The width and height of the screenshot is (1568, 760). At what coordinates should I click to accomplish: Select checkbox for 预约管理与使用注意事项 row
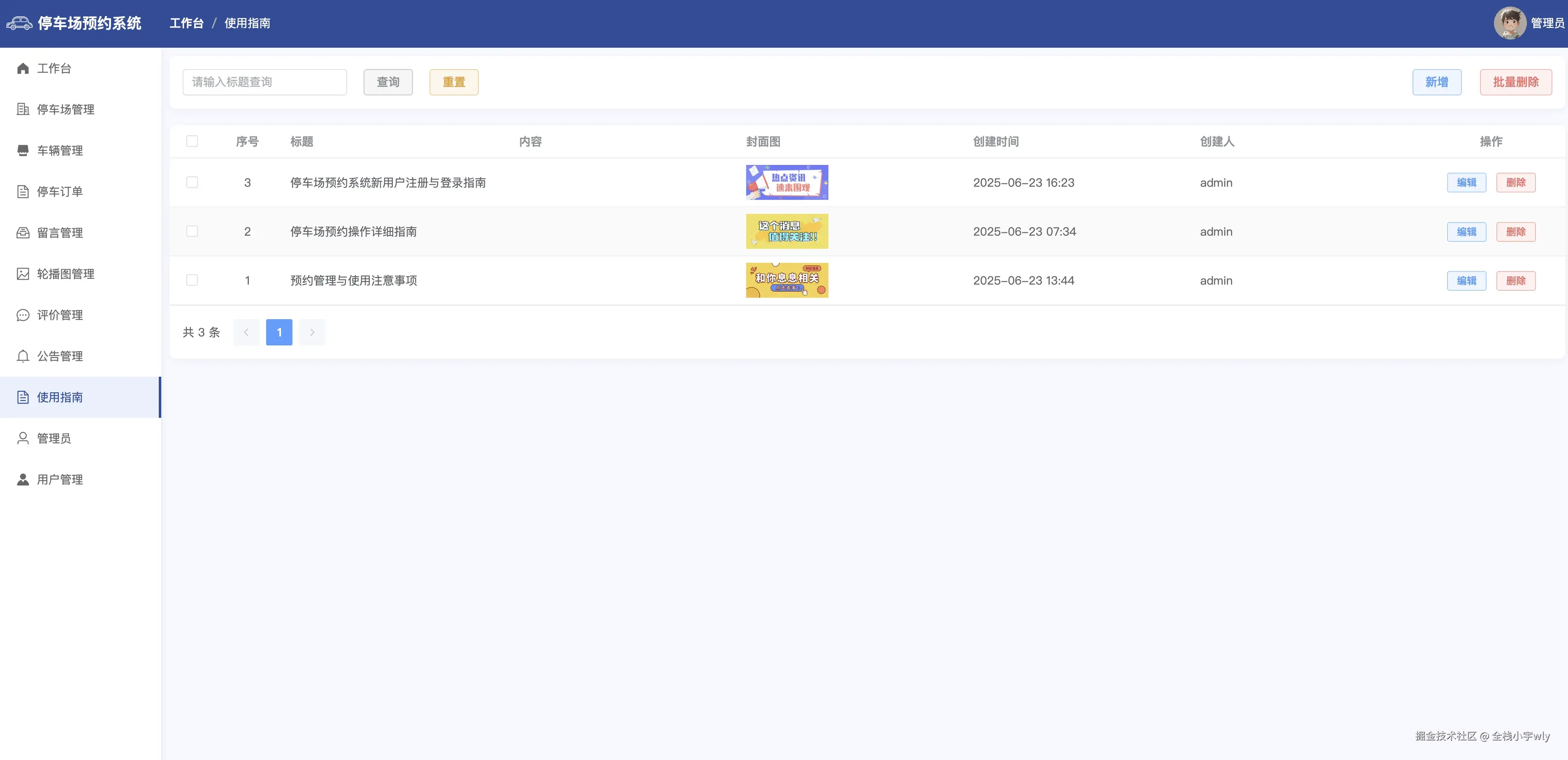pos(192,280)
